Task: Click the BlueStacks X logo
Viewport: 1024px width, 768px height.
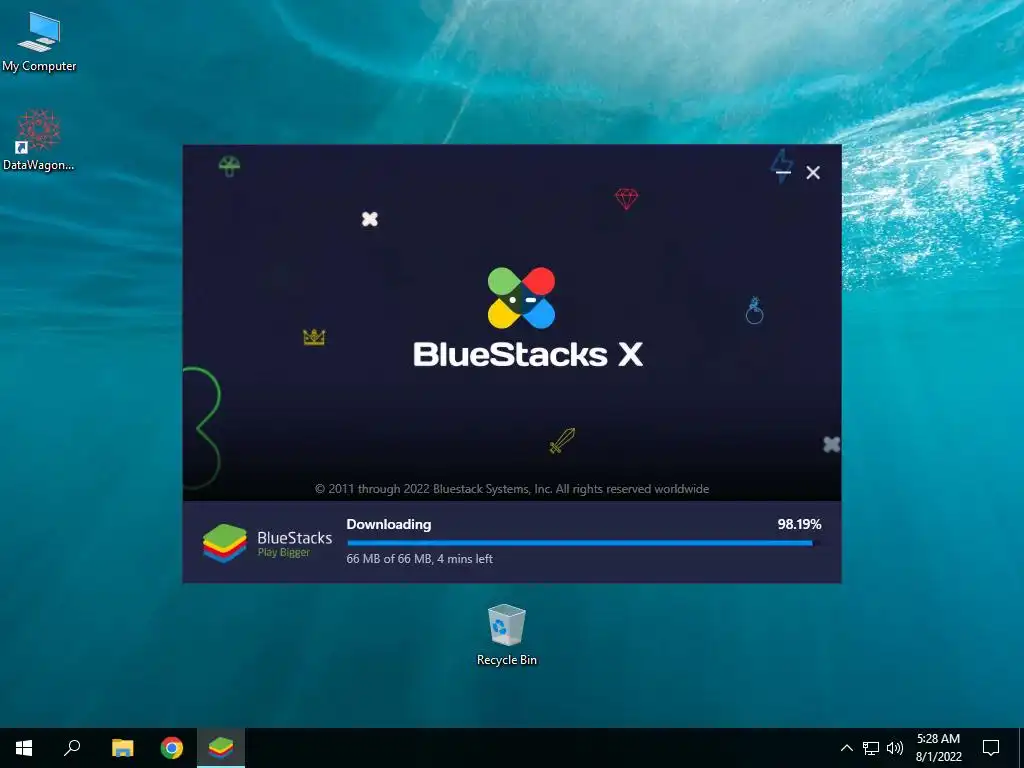Action: [521, 298]
